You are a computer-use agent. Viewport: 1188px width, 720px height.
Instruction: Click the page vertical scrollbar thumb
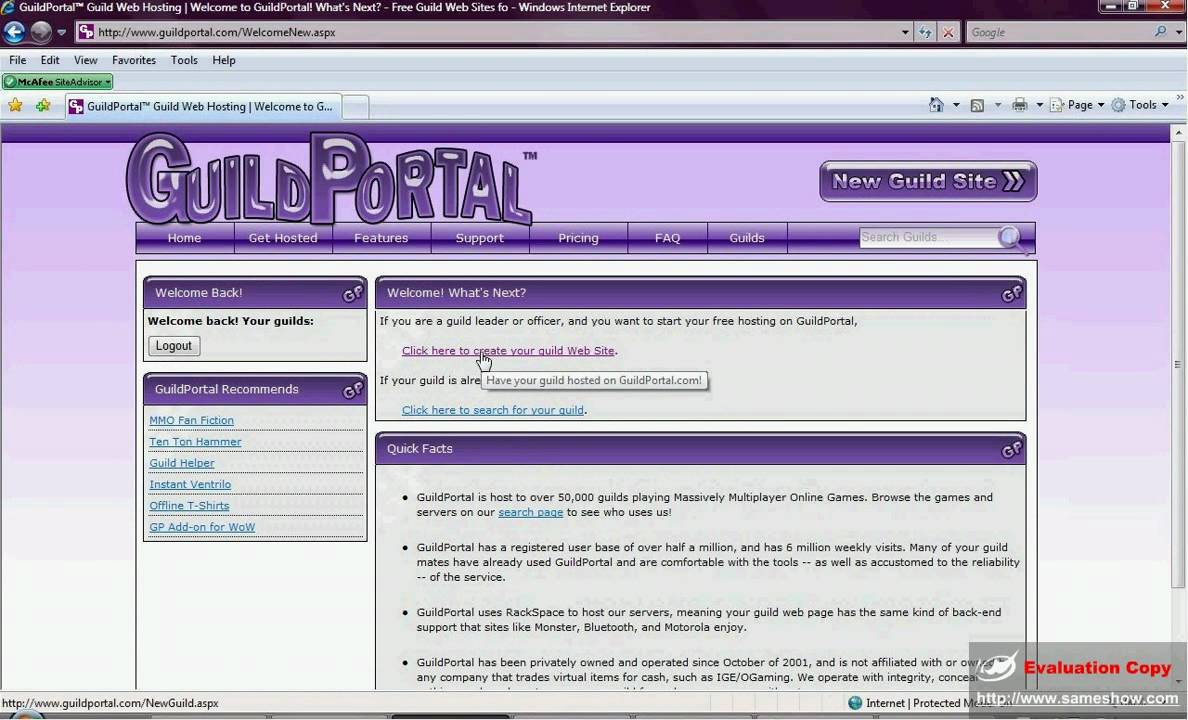[1178, 365]
